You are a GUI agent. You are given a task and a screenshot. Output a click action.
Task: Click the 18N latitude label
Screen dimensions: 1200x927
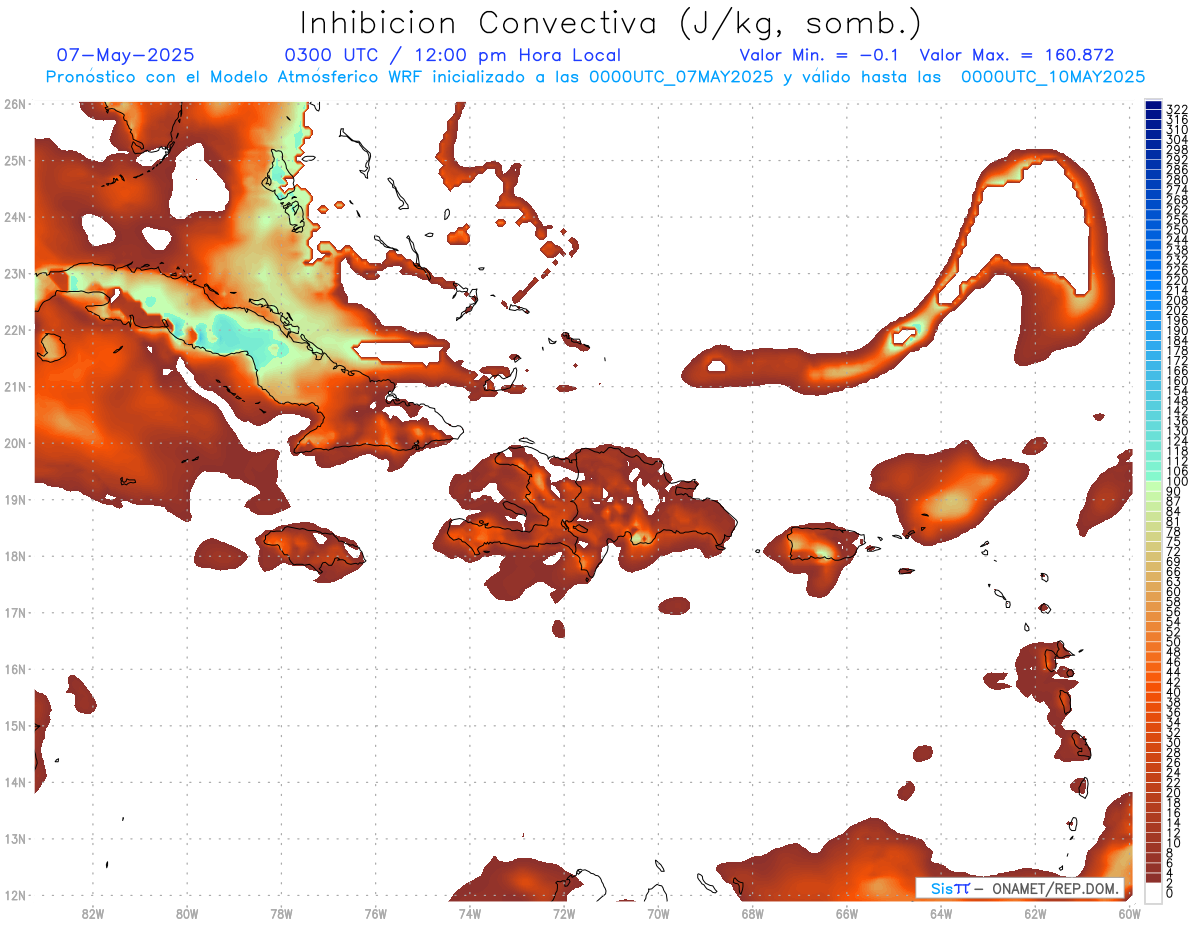(15, 556)
